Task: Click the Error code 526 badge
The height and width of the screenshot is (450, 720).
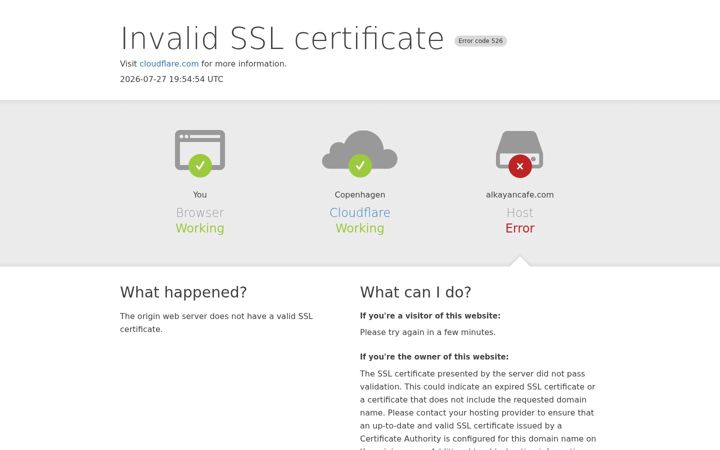Action: pyautogui.click(x=480, y=41)
